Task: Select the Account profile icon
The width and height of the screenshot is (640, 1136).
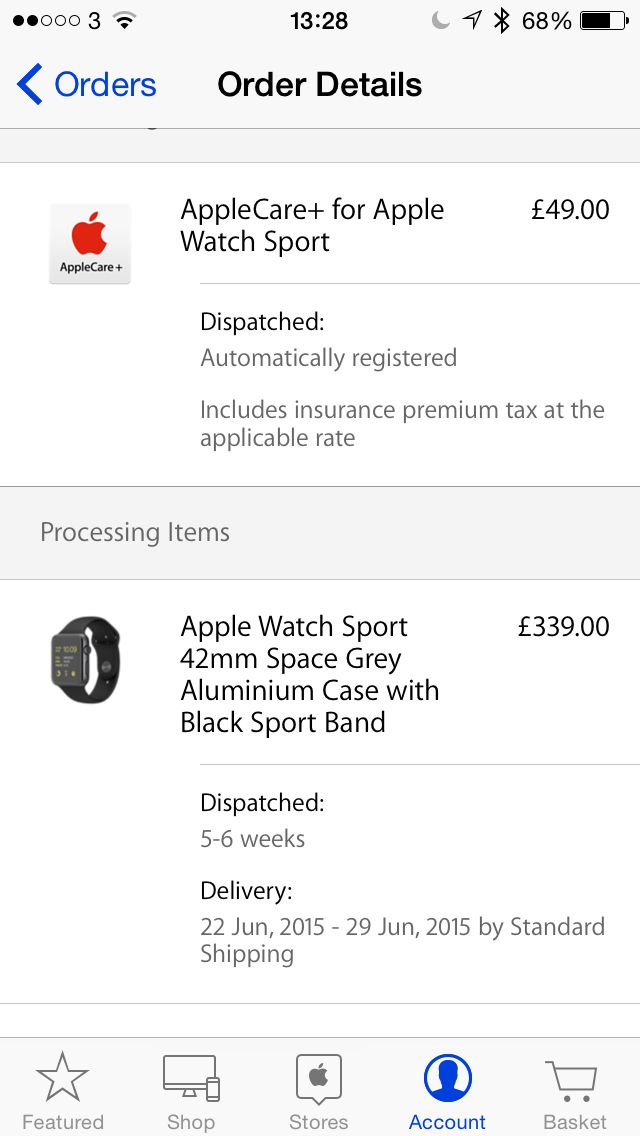Action: click(447, 1078)
